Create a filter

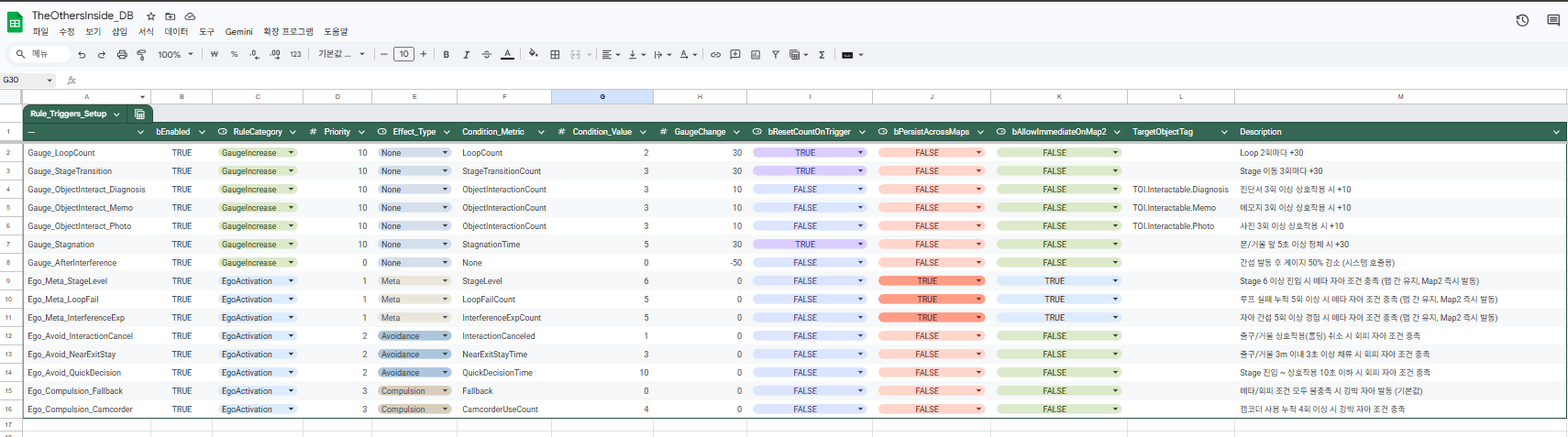click(x=776, y=55)
